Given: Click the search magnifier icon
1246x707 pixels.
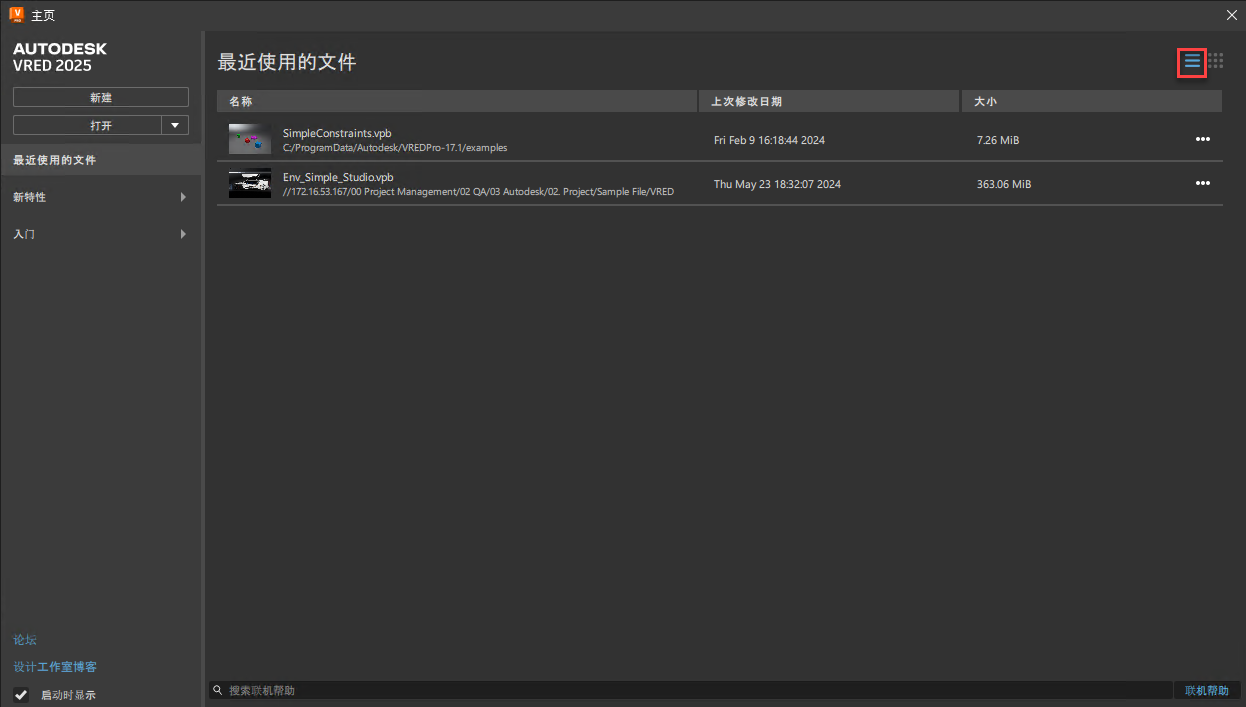Looking at the screenshot, I should click(x=217, y=691).
